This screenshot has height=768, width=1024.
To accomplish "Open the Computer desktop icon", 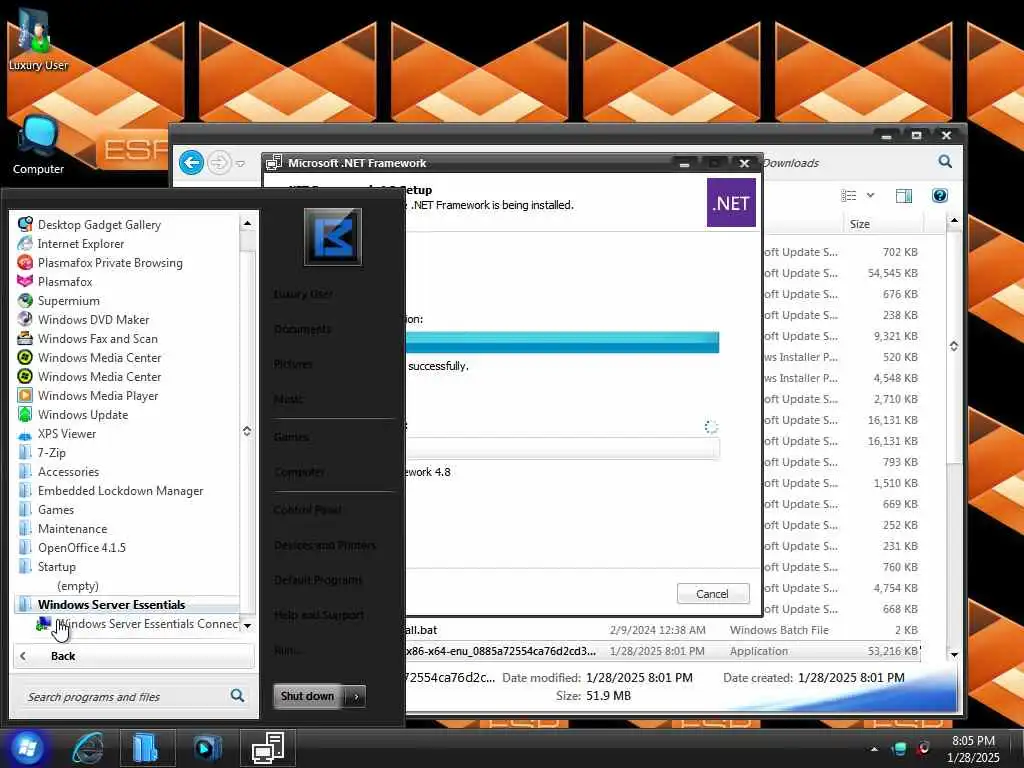I will pyautogui.click(x=38, y=145).
